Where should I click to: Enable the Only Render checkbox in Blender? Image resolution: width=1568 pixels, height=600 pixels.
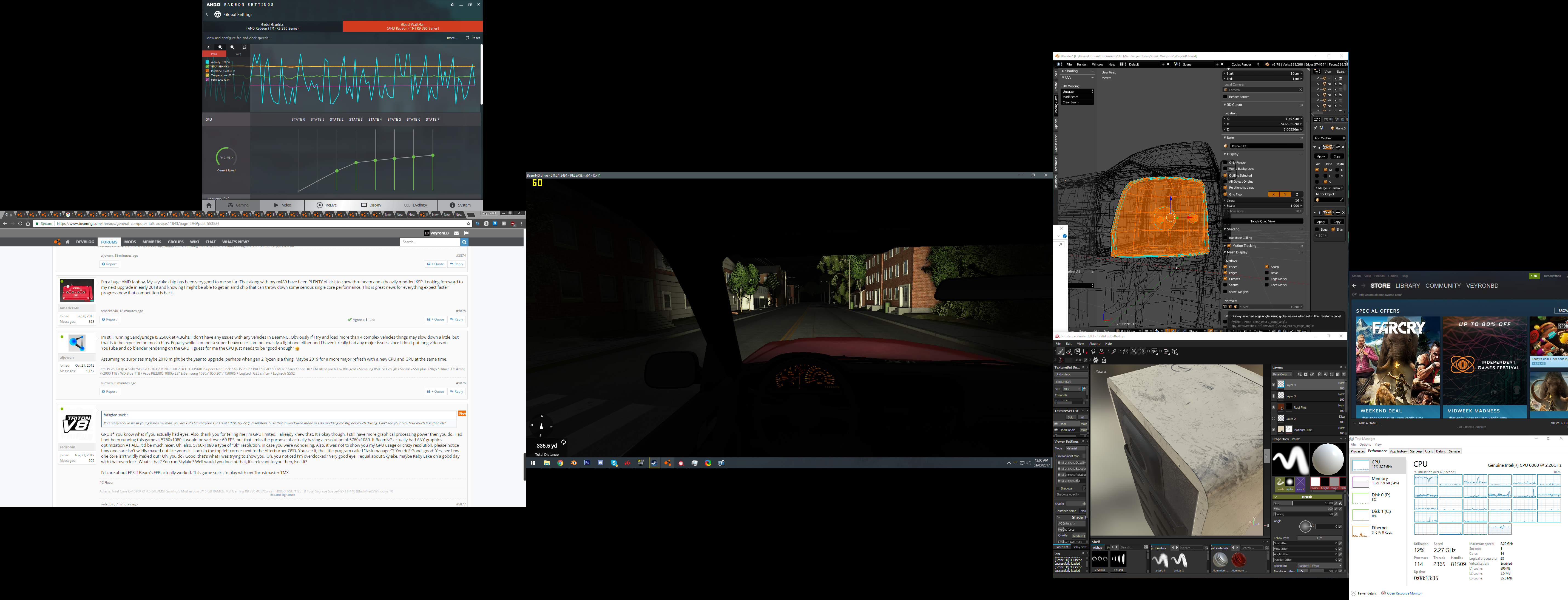click(x=1225, y=163)
